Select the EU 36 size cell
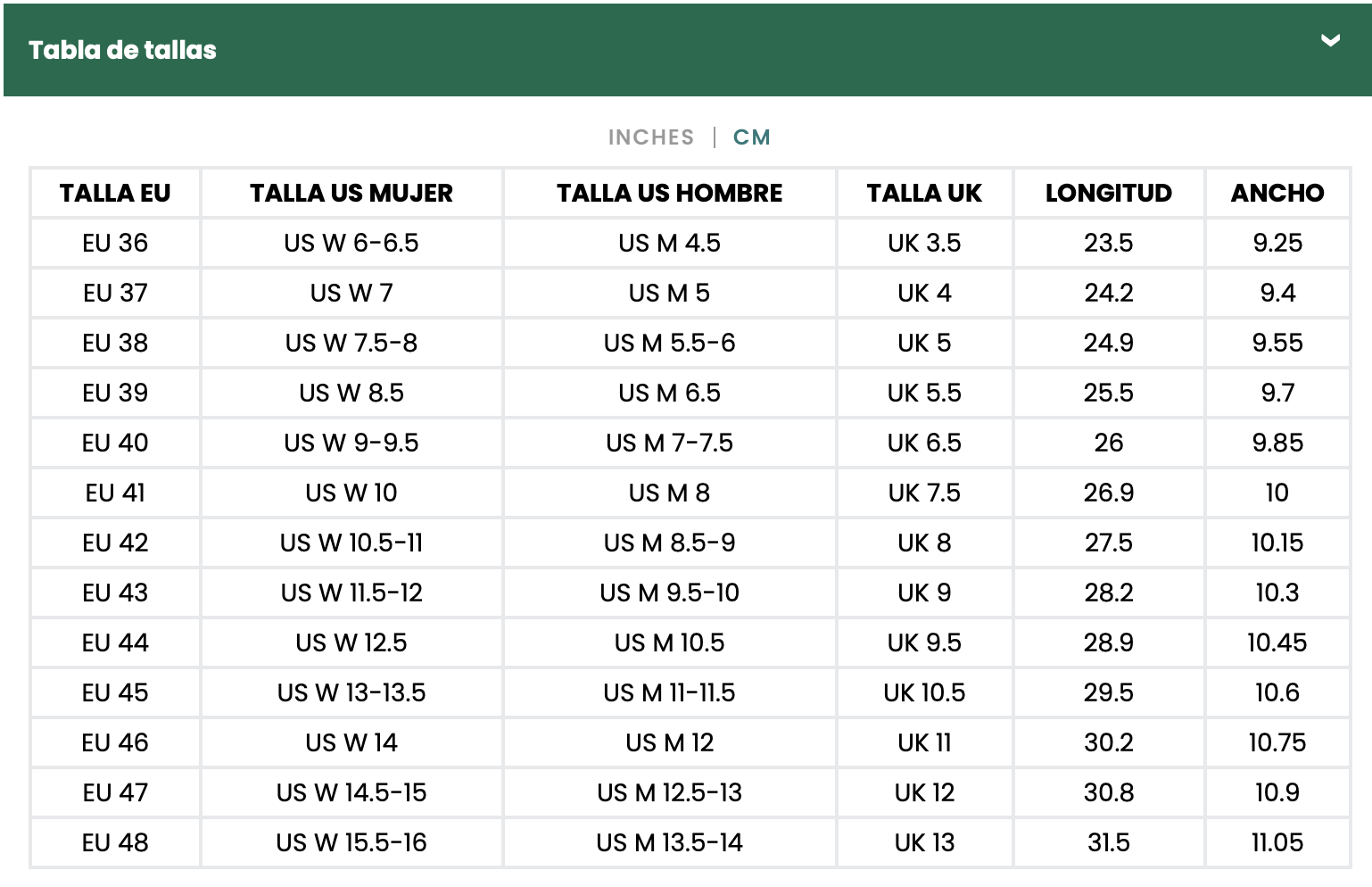Viewport: 1372px width, 887px height. pyautogui.click(x=115, y=243)
